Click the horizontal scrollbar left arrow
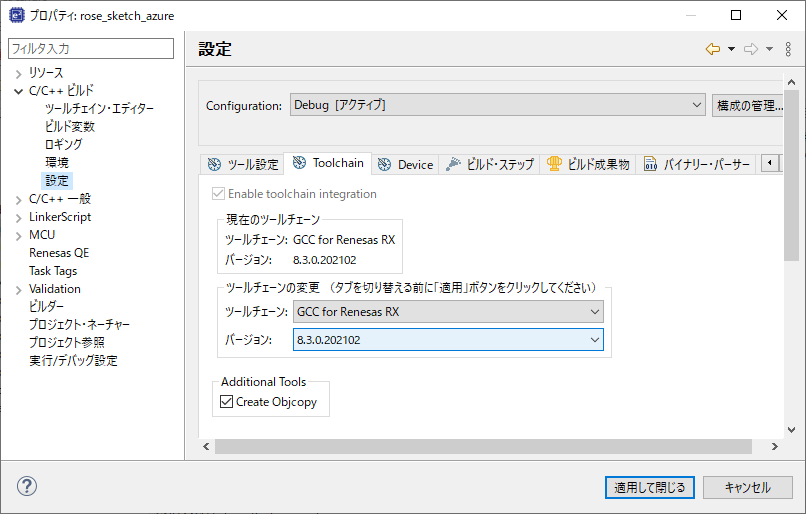Image resolution: width=806 pixels, height=514 pixels. coord(206,447)
